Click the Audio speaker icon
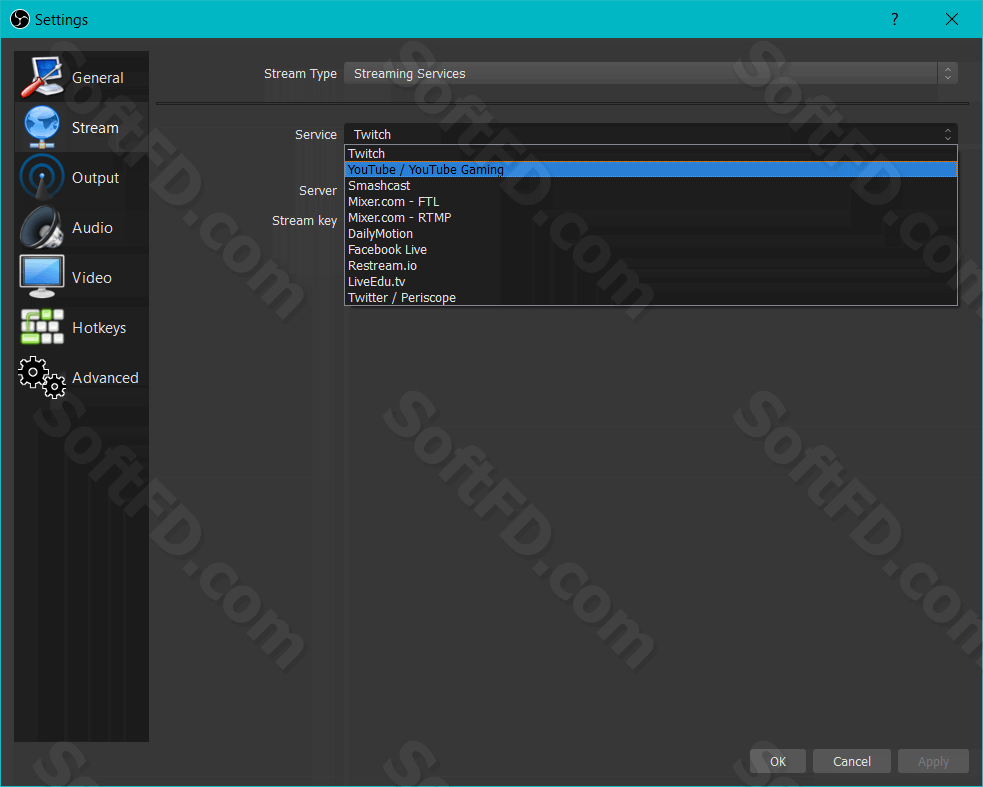This screenshot has width=983, height=787. [x=42, y=227]
